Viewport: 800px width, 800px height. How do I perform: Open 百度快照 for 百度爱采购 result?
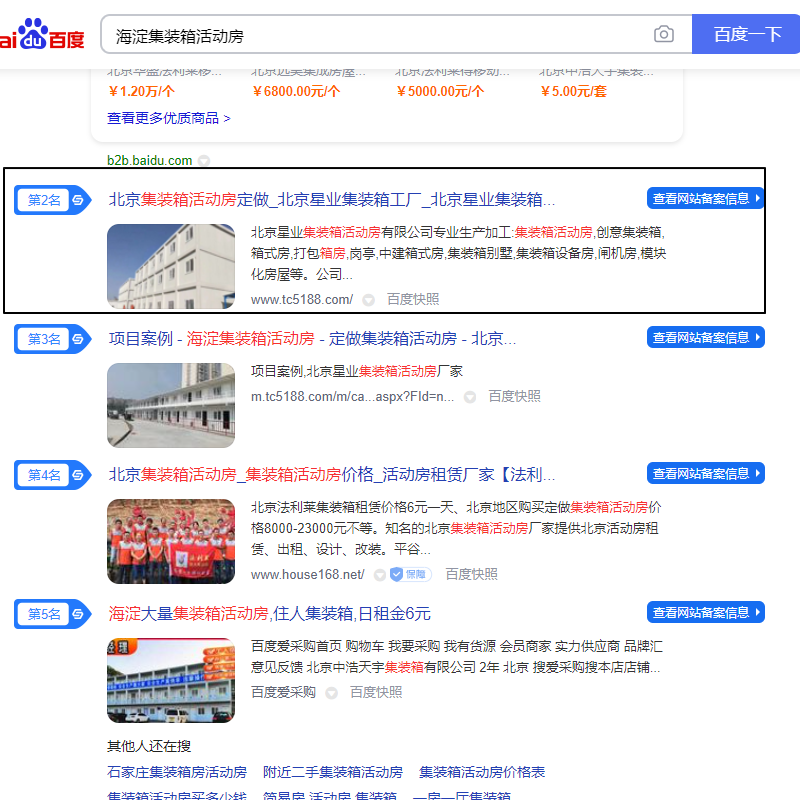point(376,692)
